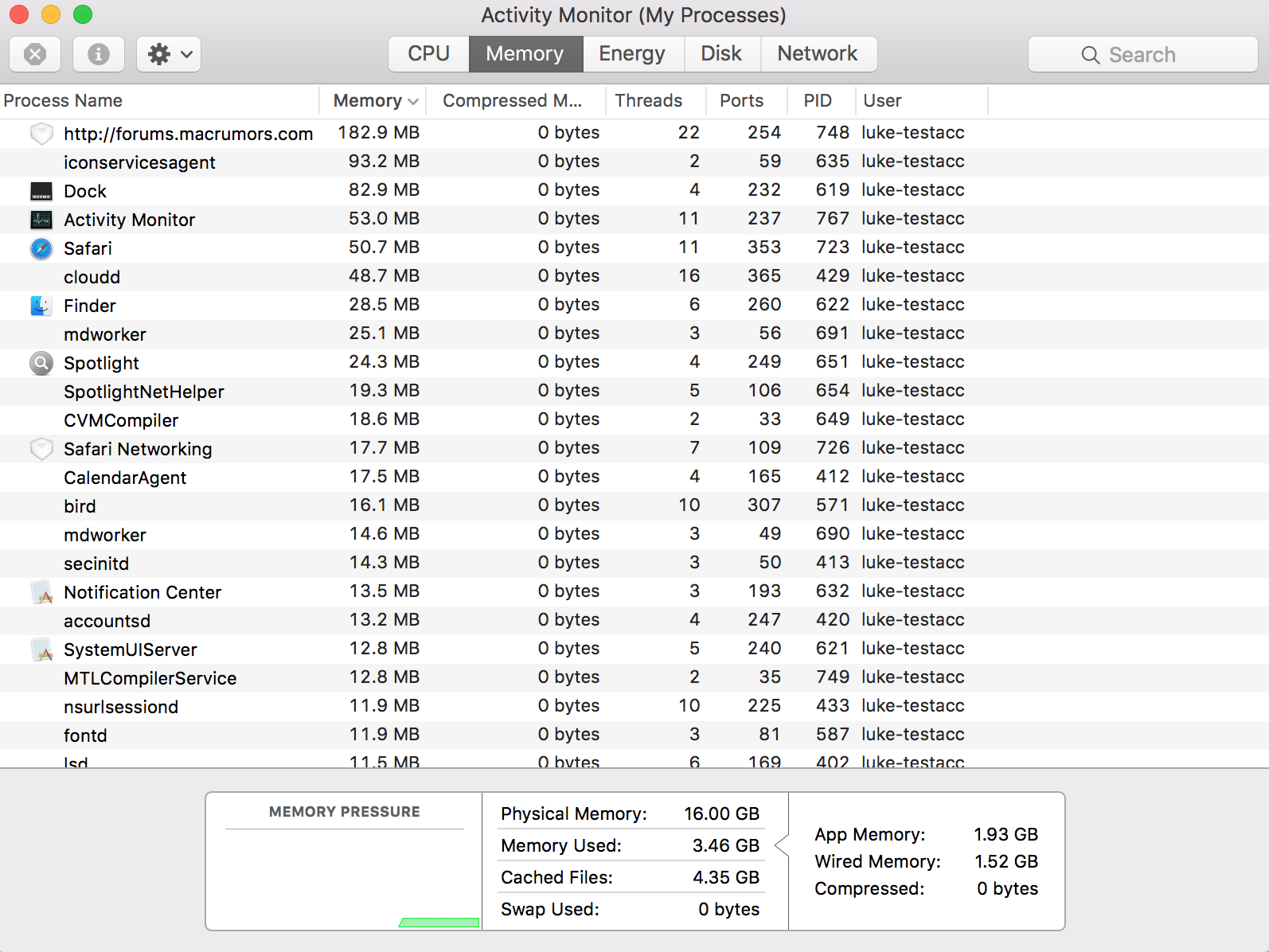Click the Wired Memory 1.52 GB value
This screenshot has width=1269, height=952.
point(1006,861)
